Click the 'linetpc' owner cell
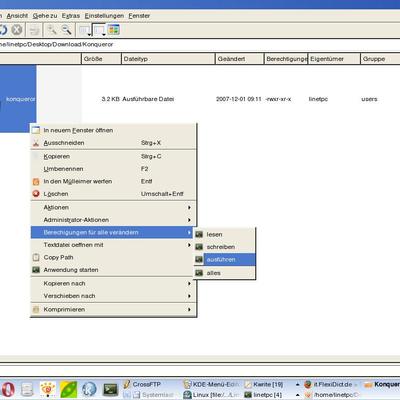Screen dimensions: 400x400 [318, 99]
